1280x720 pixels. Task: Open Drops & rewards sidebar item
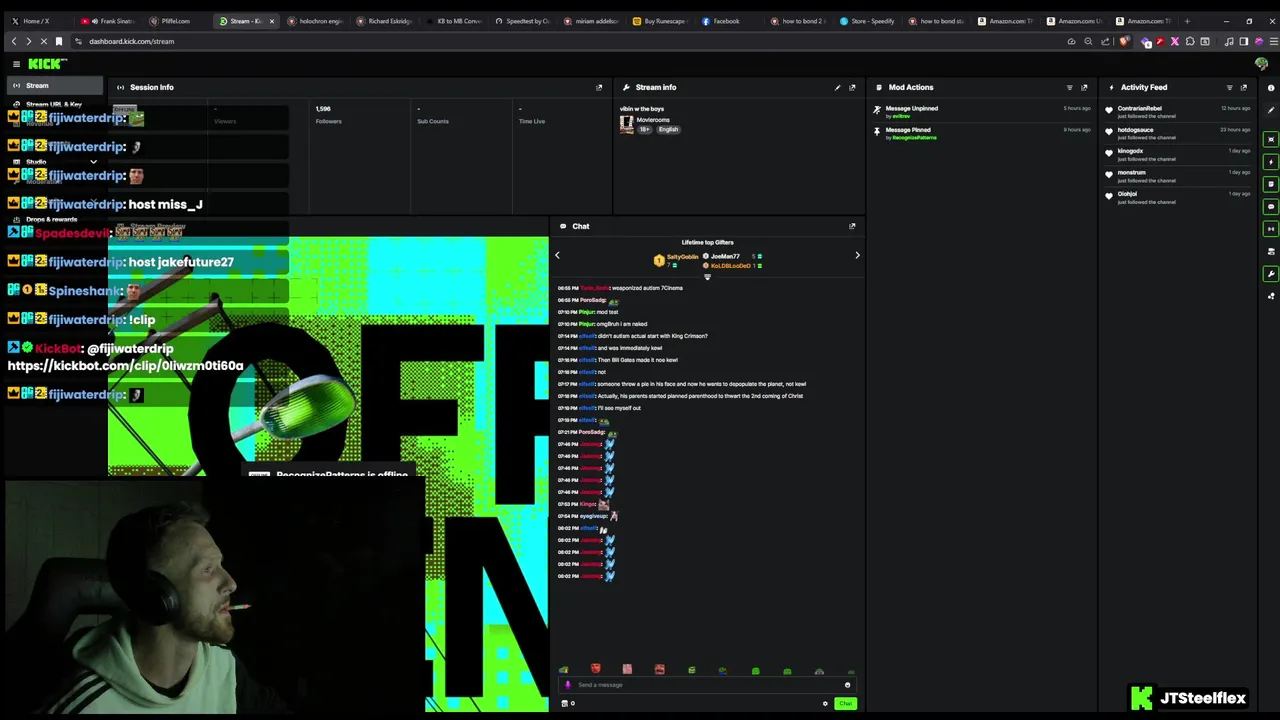[x=51, y=219]
